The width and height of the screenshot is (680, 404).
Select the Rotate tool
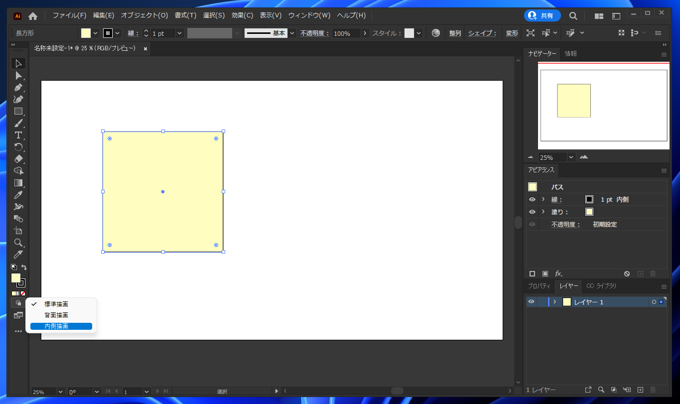pos(18,147)
